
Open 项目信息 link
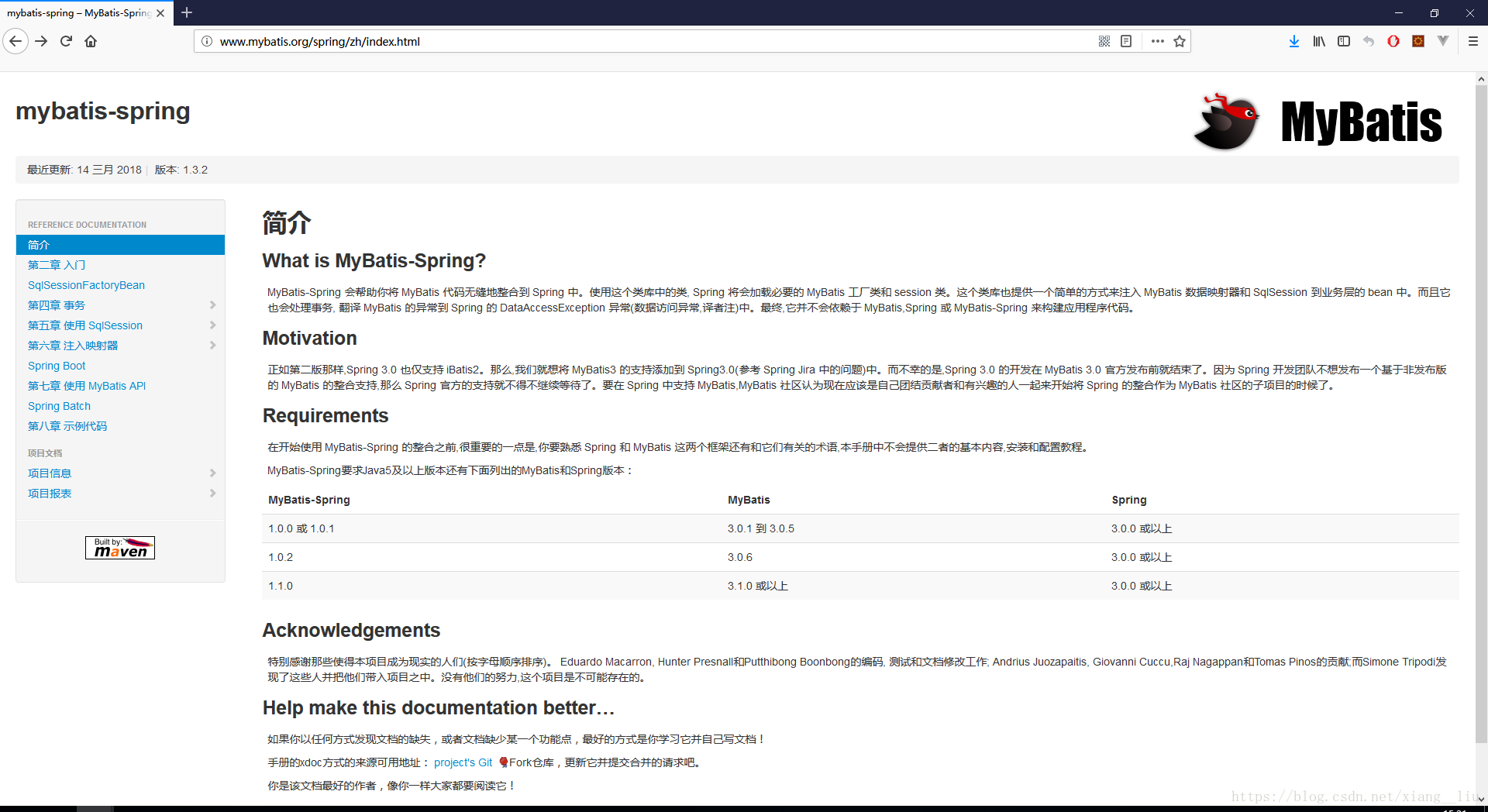(x=50, y=473)
